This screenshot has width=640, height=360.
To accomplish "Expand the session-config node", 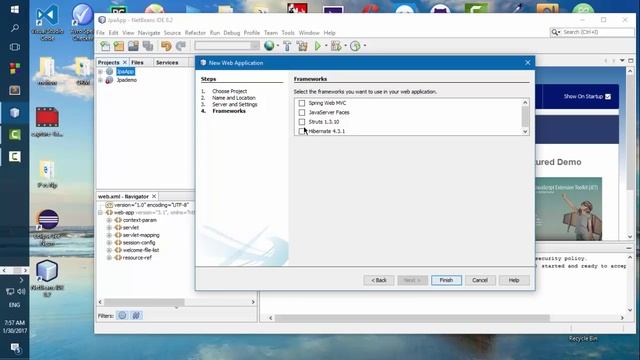I will coord(109,243).
